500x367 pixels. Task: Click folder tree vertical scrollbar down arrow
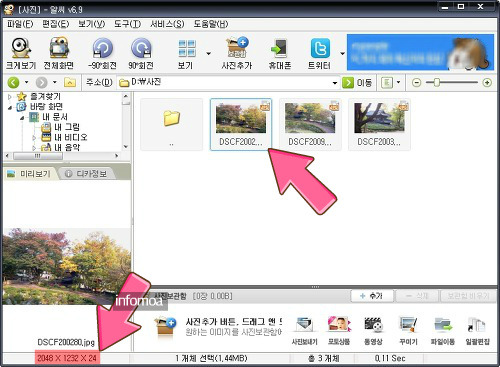coord(126,147)
